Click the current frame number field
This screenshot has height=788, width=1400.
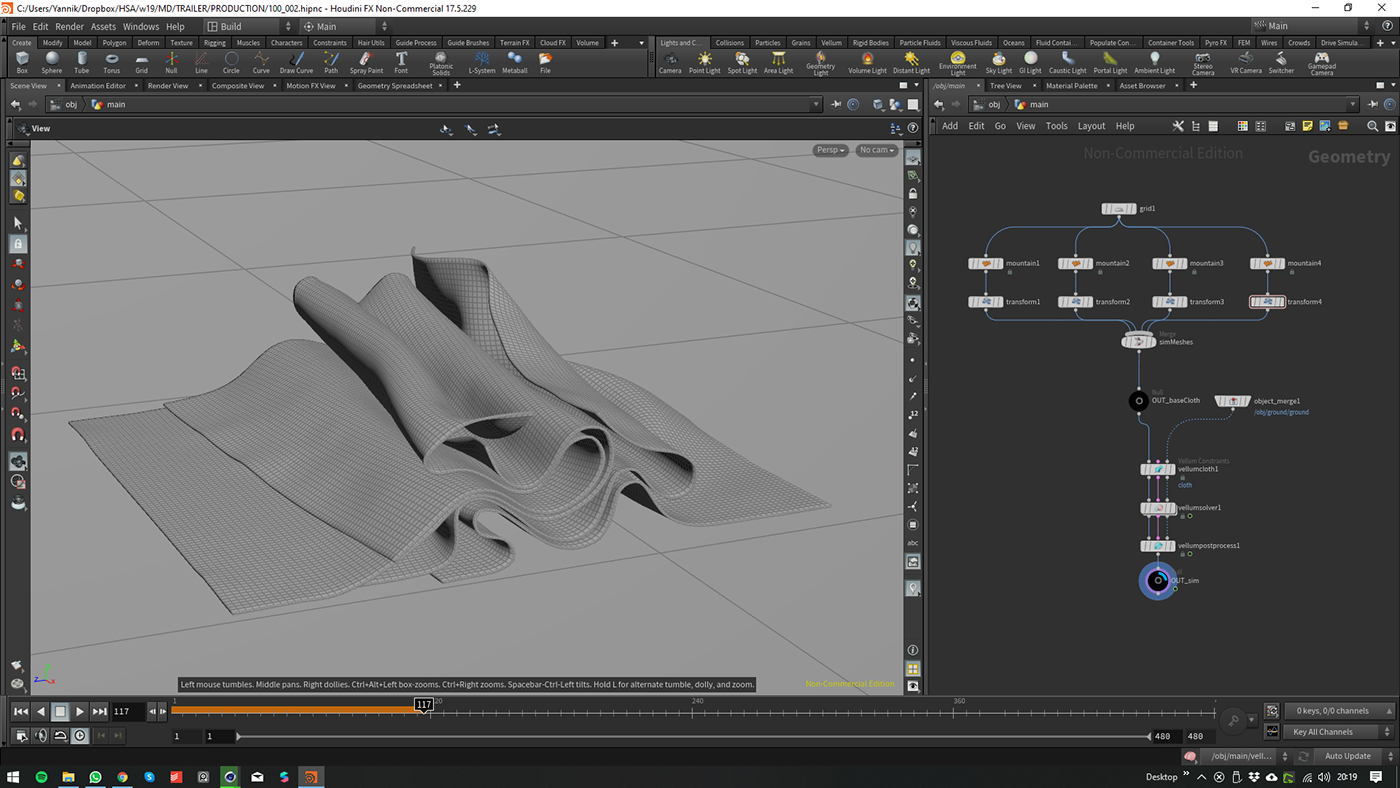127,712
